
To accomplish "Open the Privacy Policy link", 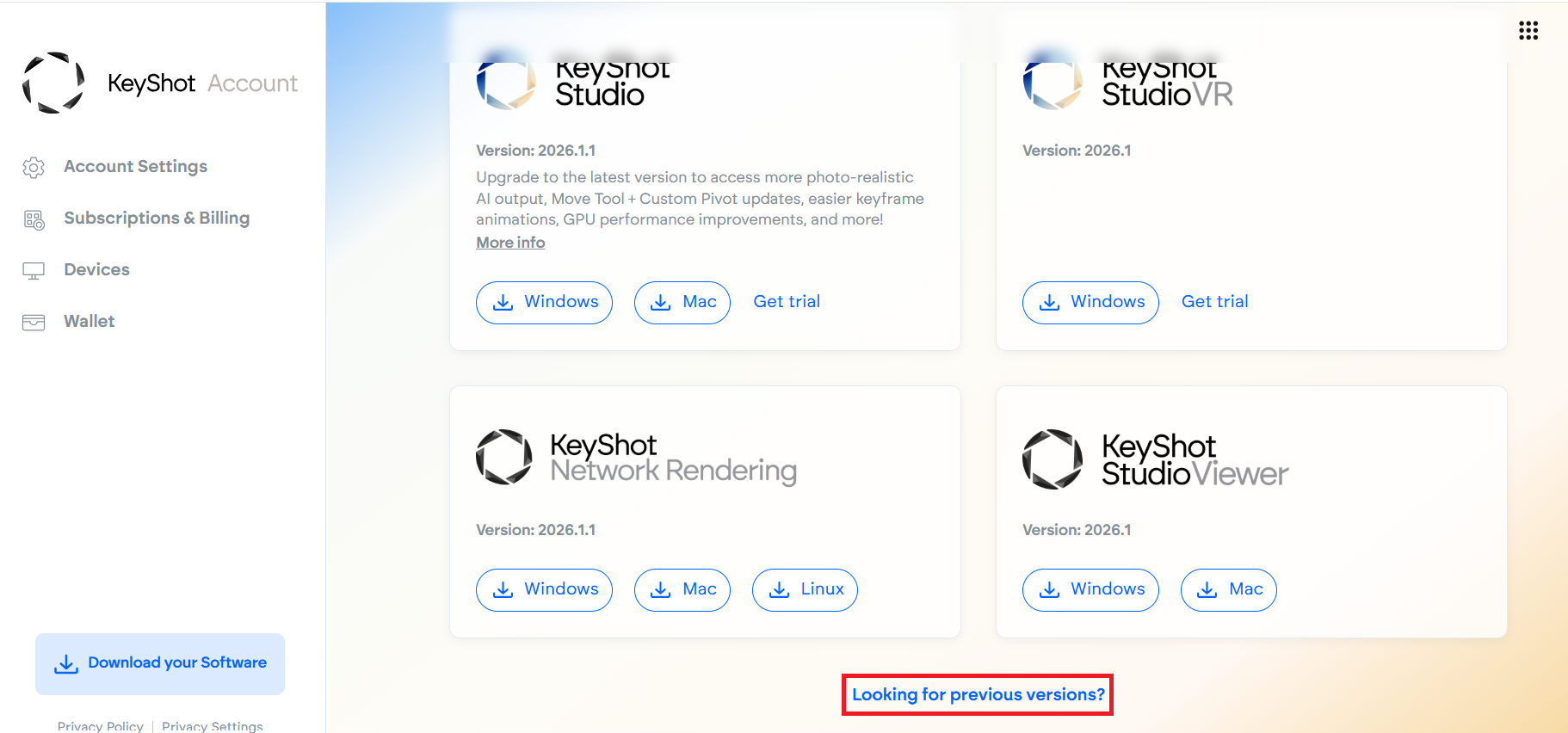I will click(101, 726).
